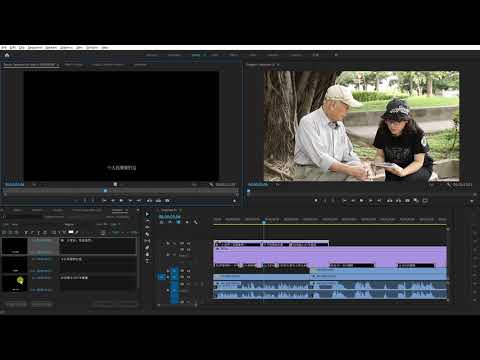Open the Home screen icon
The width and height of the screenshot is (480, 360).
(x=7, y=55)
